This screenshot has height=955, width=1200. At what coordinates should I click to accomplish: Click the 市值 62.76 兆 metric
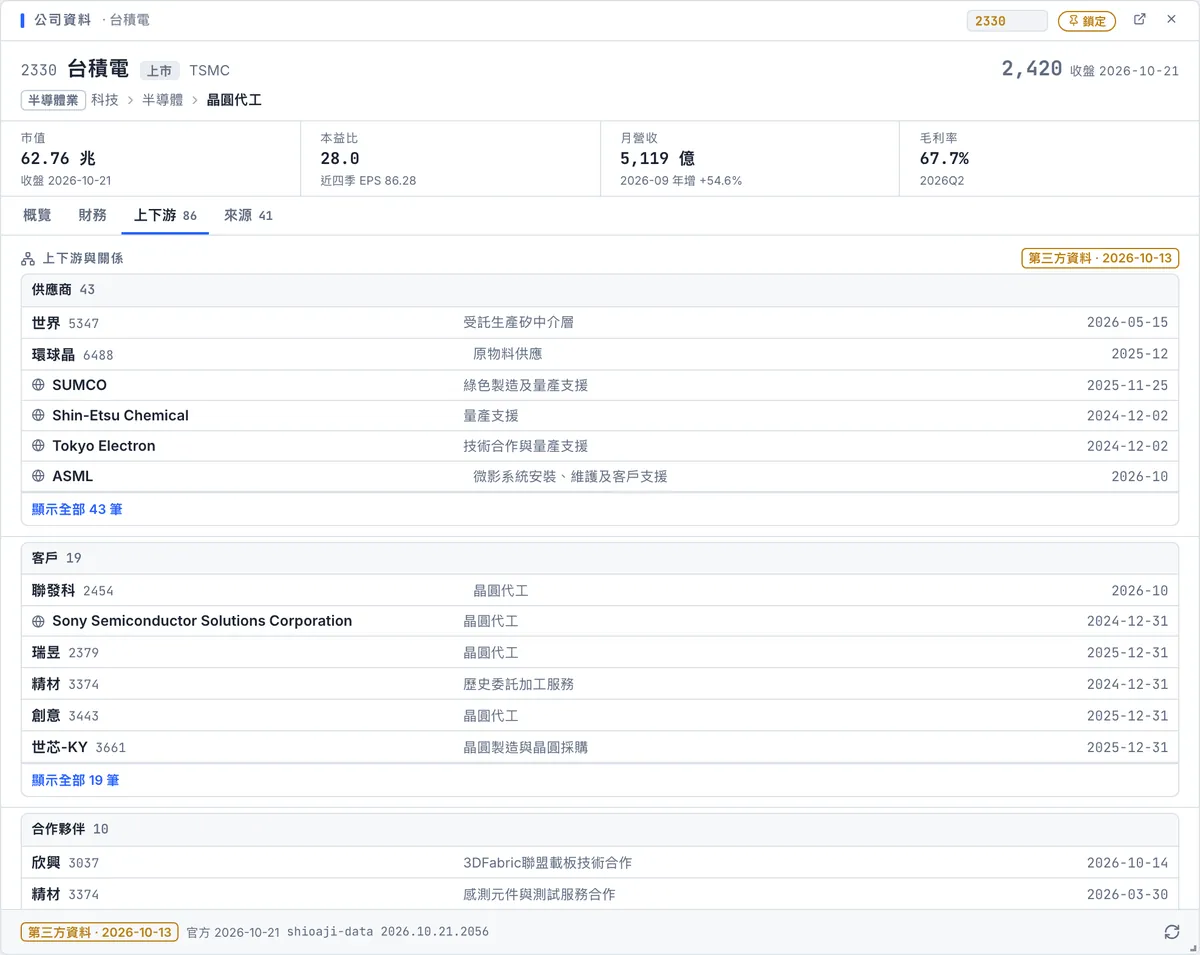coord(150,159)
